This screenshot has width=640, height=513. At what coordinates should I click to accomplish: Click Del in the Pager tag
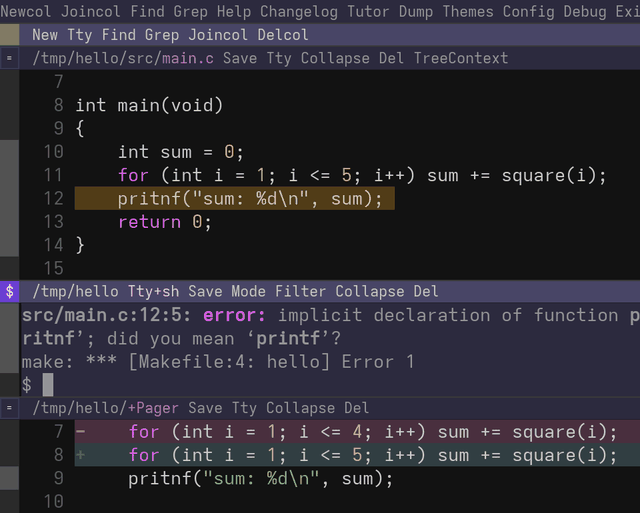point(357,408)
